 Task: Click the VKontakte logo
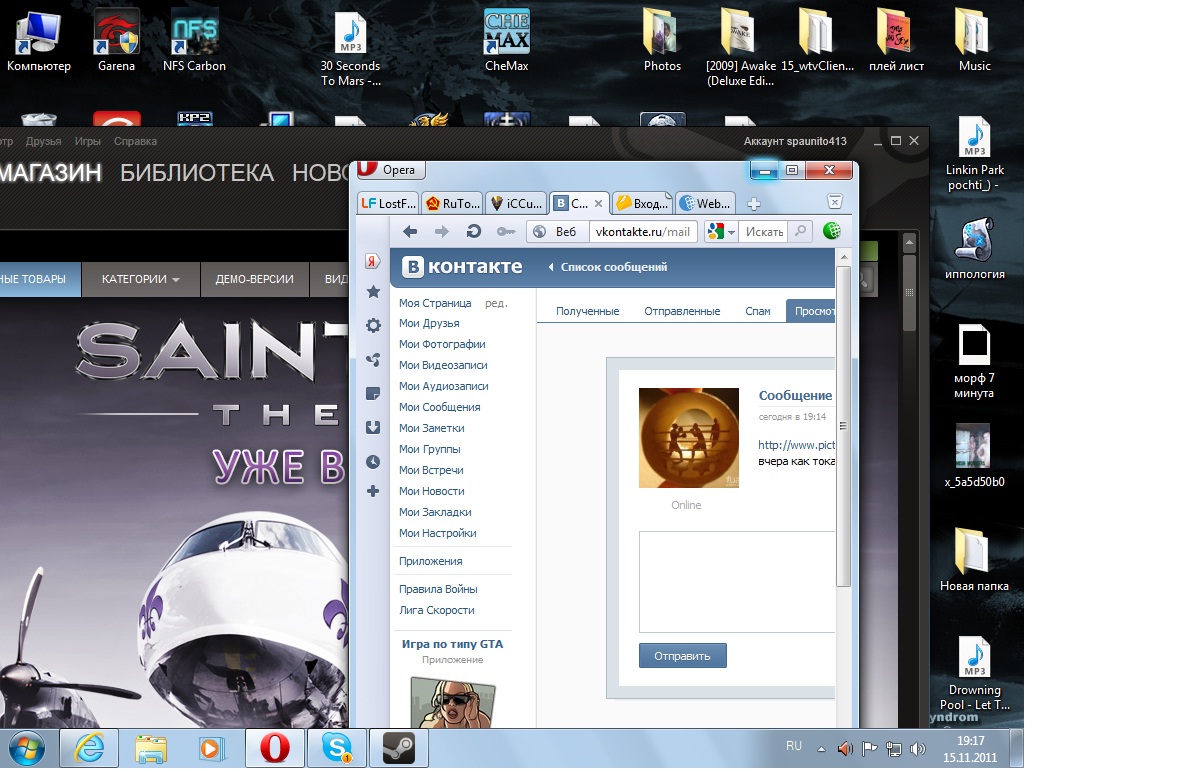pos(462,267)
